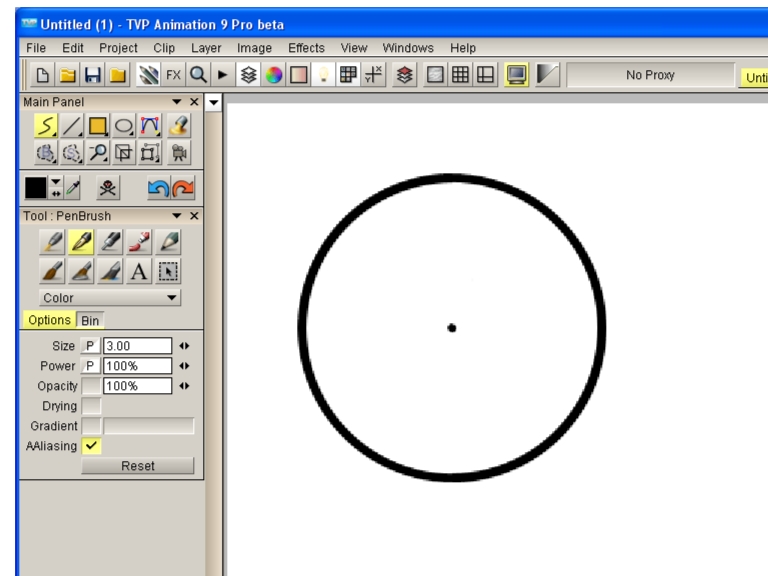Select the transform box tool
This screenshot has width=768, height=576.
point(149,153)
